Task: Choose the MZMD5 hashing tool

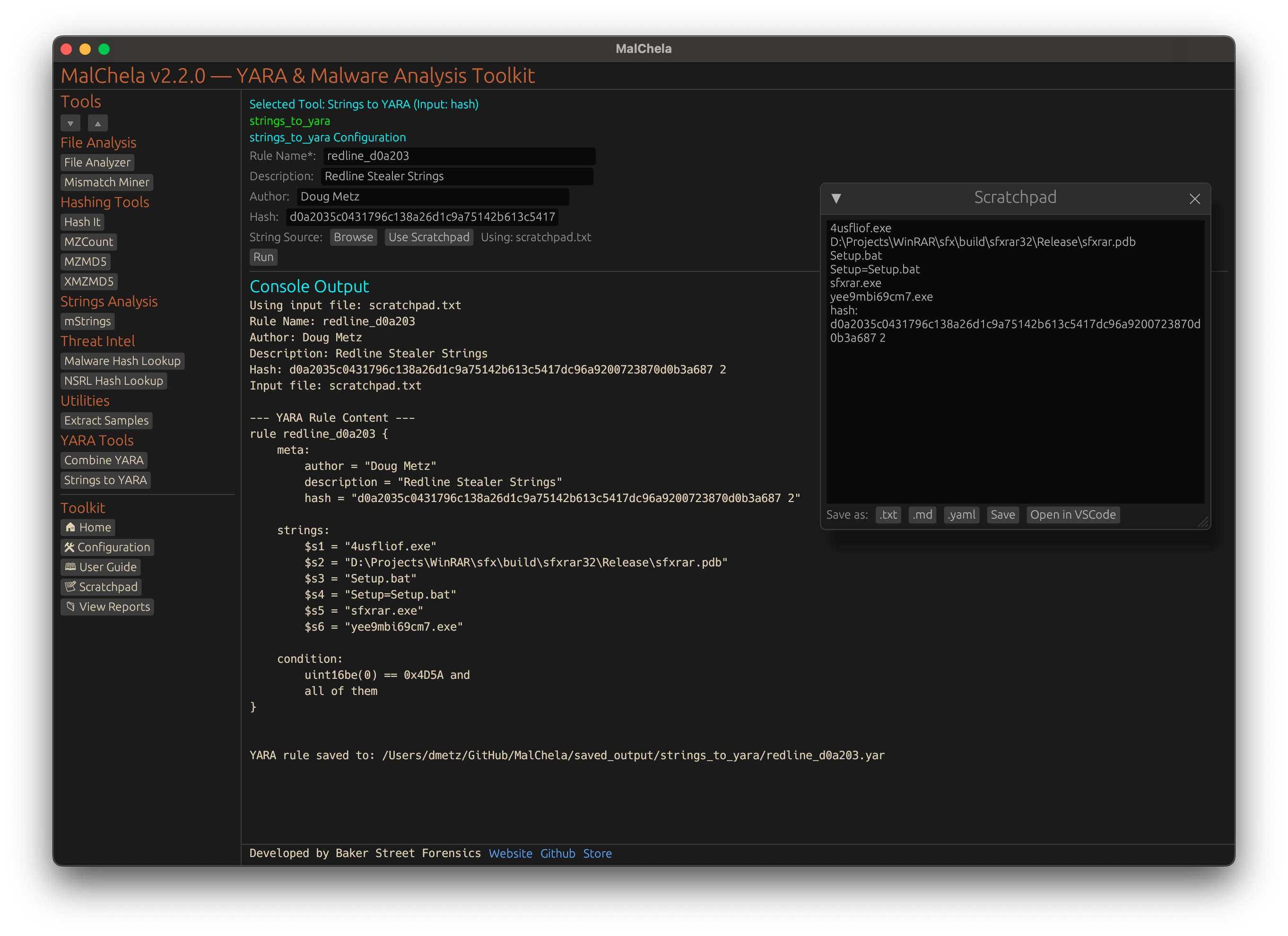Action: pyautogui.click(x=85, y=262)
